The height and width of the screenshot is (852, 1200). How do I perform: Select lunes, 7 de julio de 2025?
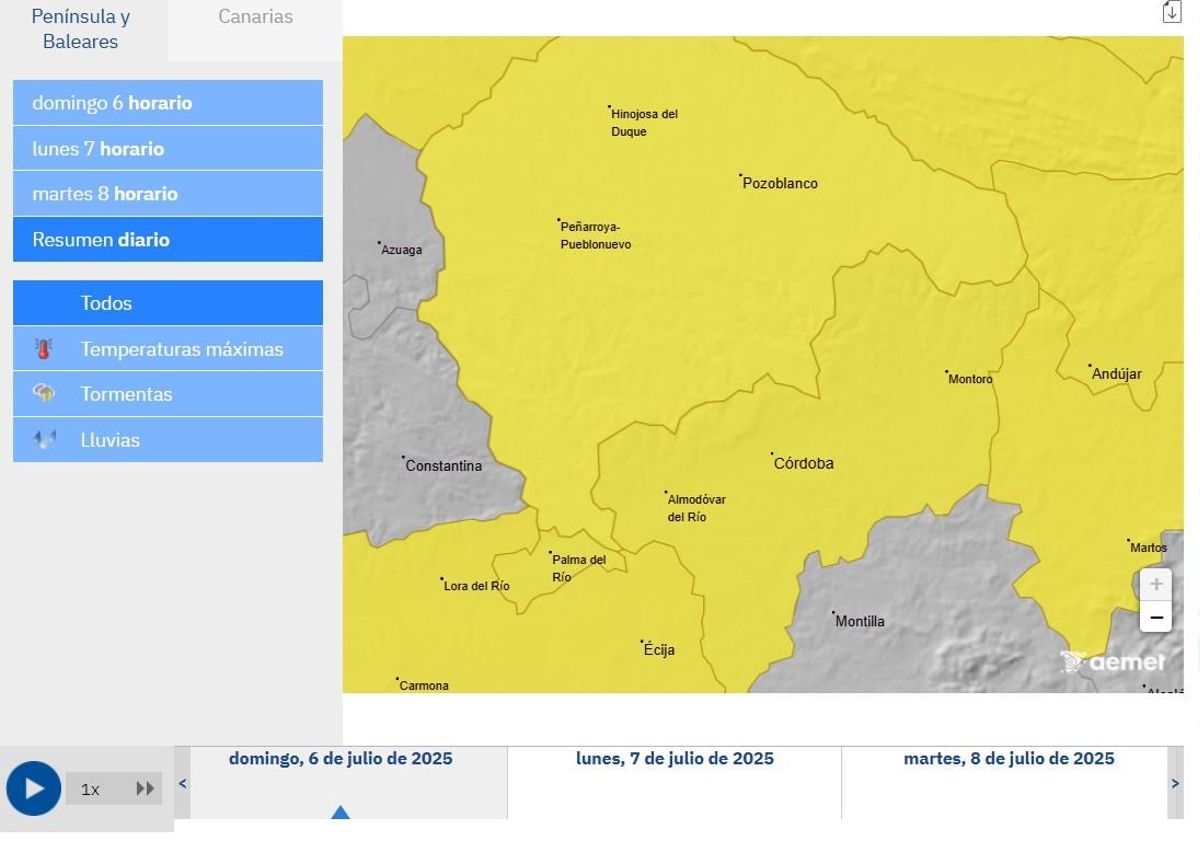675,759
